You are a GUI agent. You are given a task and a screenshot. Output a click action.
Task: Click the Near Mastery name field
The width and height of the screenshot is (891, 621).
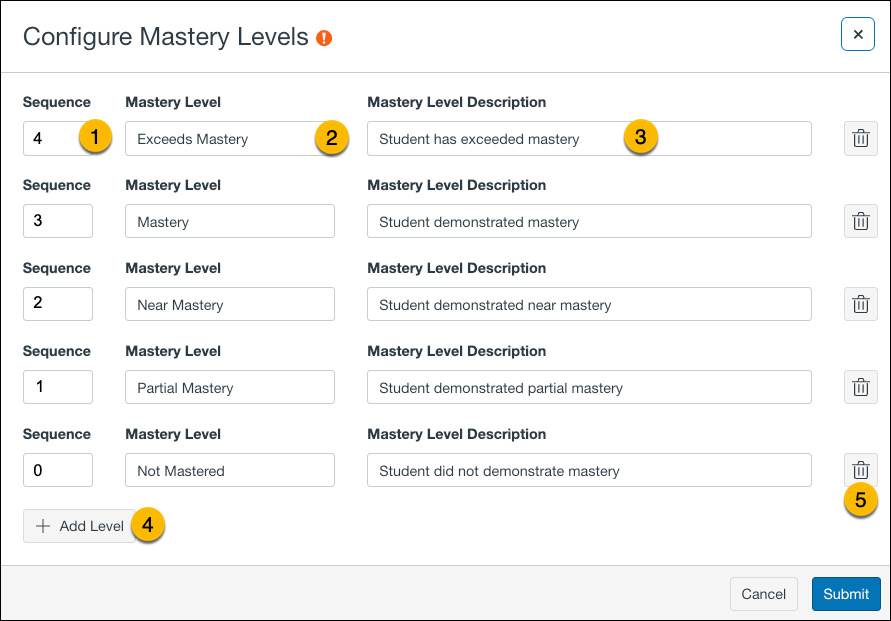pos(229,304)
